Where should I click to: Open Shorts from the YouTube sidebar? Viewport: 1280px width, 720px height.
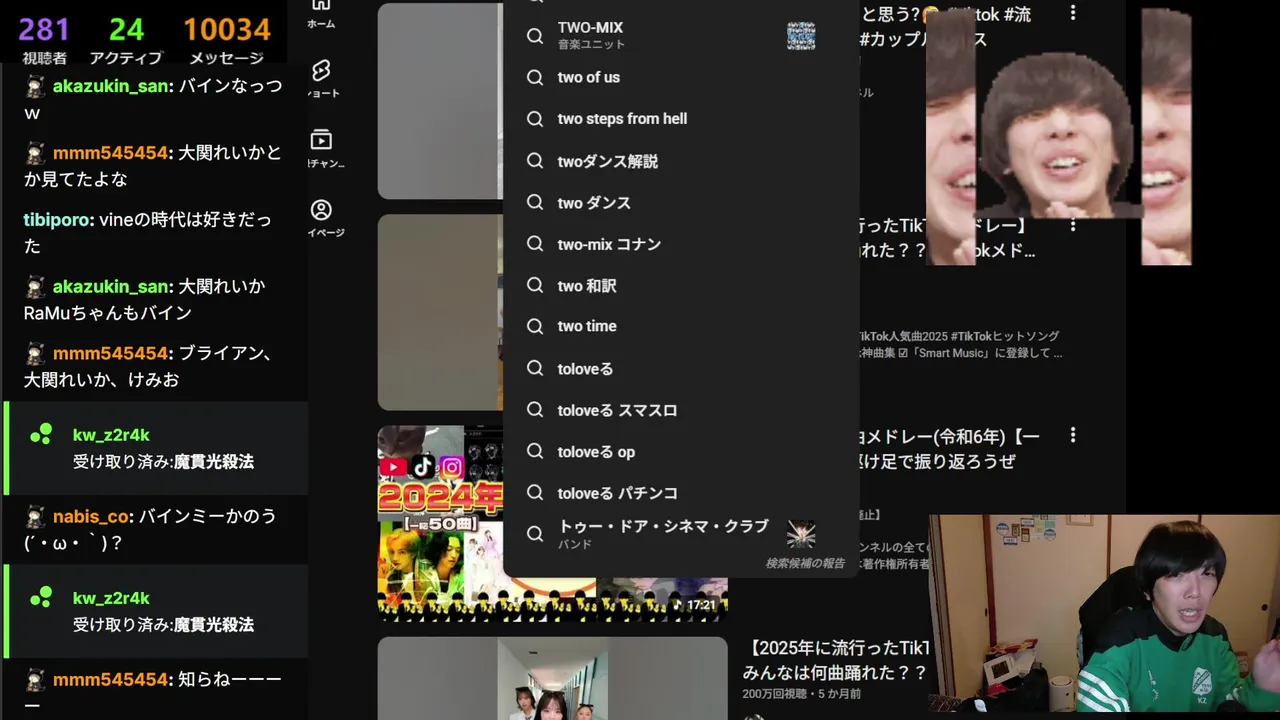[321, 78]
